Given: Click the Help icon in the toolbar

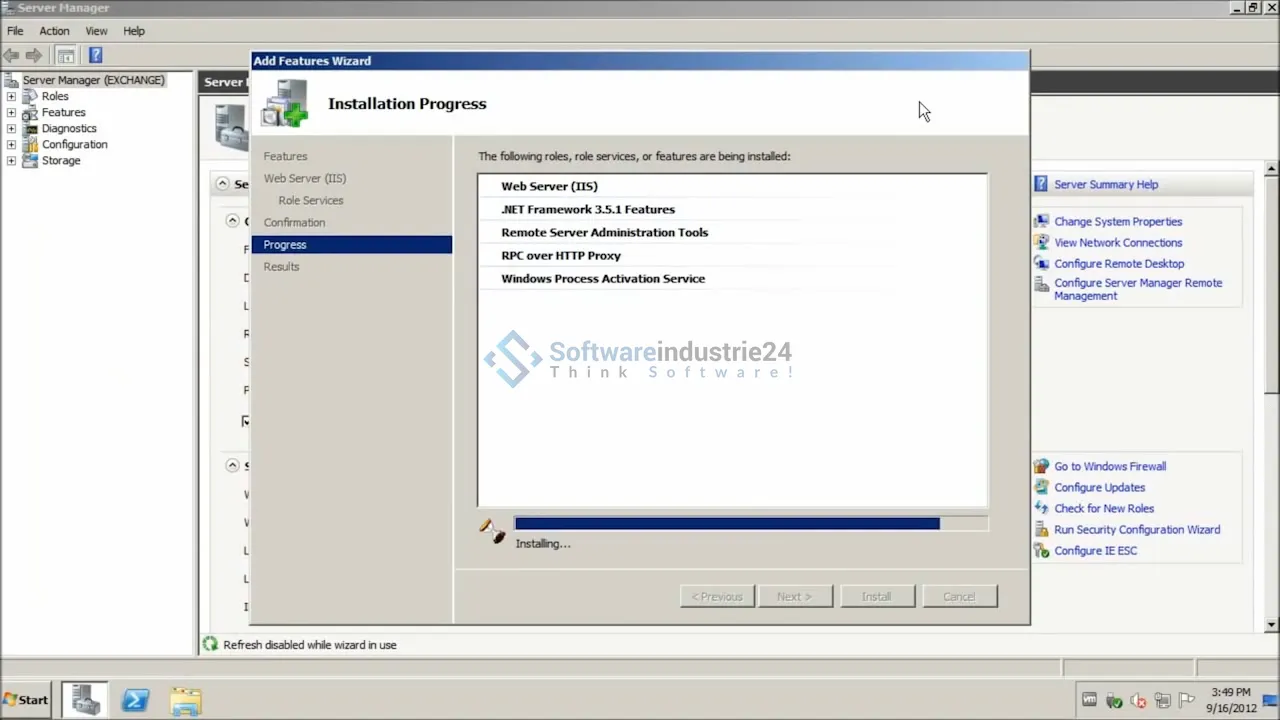Looking at the screenshot, I should [x=95, y=56].
